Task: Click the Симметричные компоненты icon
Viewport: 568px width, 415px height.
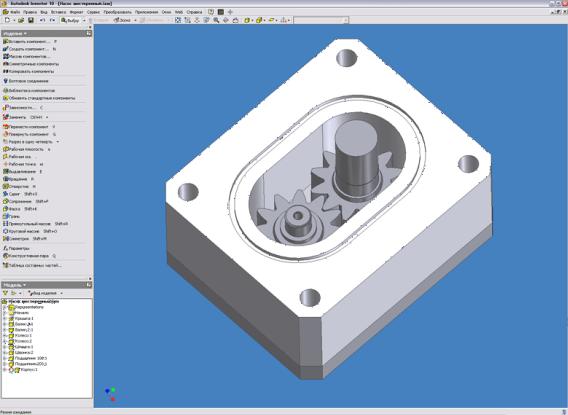Action: coord(5,64)
